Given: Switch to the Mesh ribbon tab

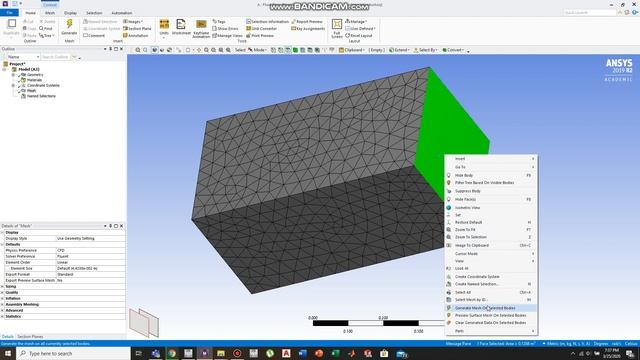Looking at the screenshot, I should (x=50, y=13).
